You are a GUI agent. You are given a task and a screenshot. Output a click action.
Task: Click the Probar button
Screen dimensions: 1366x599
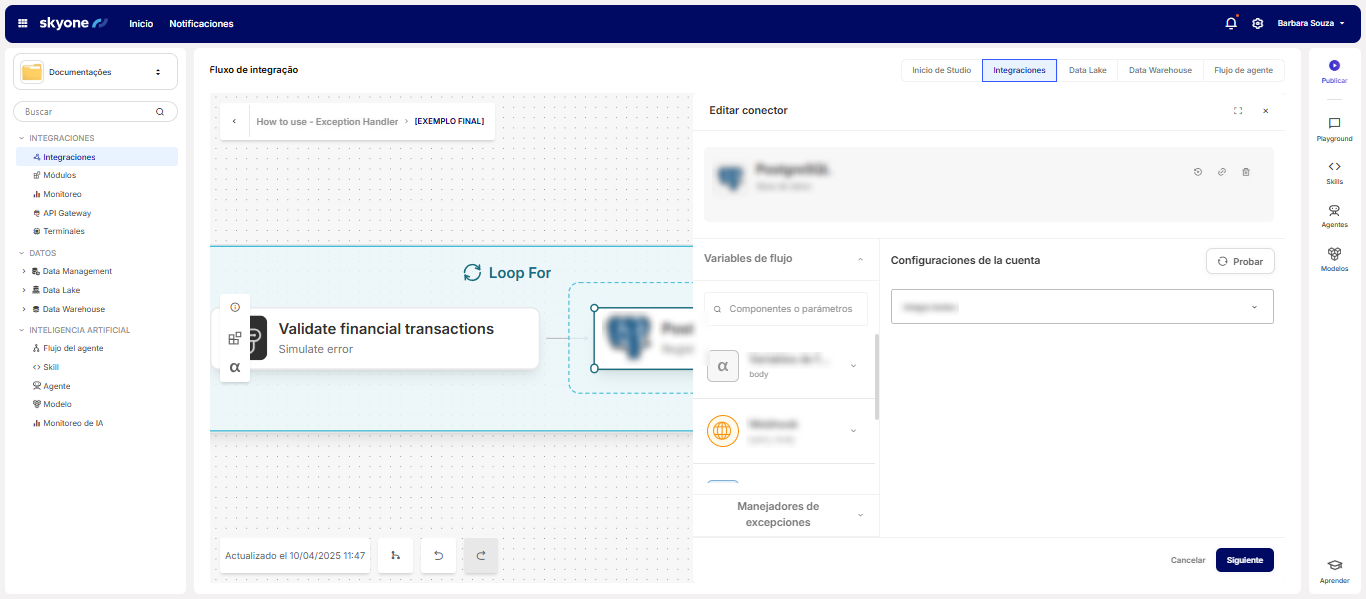1240,261
